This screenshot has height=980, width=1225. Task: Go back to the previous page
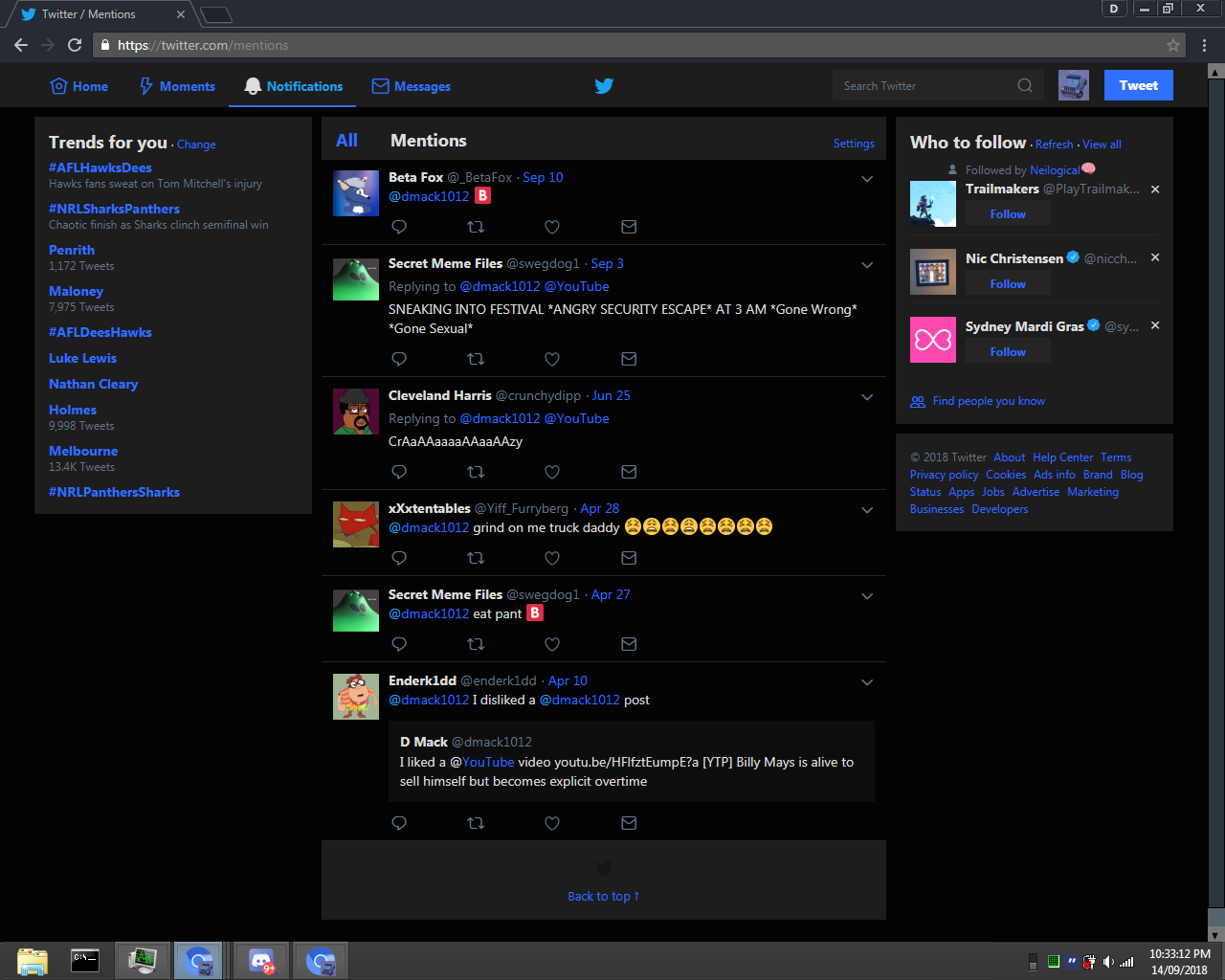(x=21, y=45)
